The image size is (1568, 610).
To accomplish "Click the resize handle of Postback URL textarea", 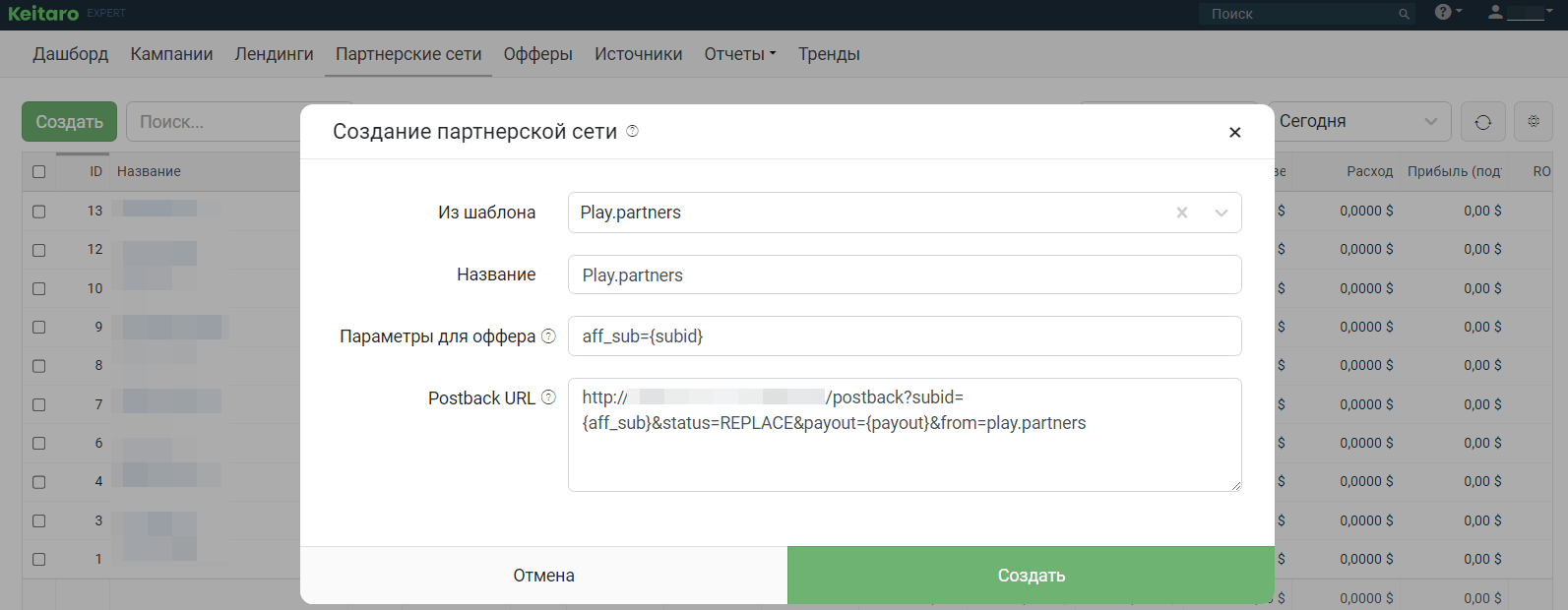I will [1235, 485].
